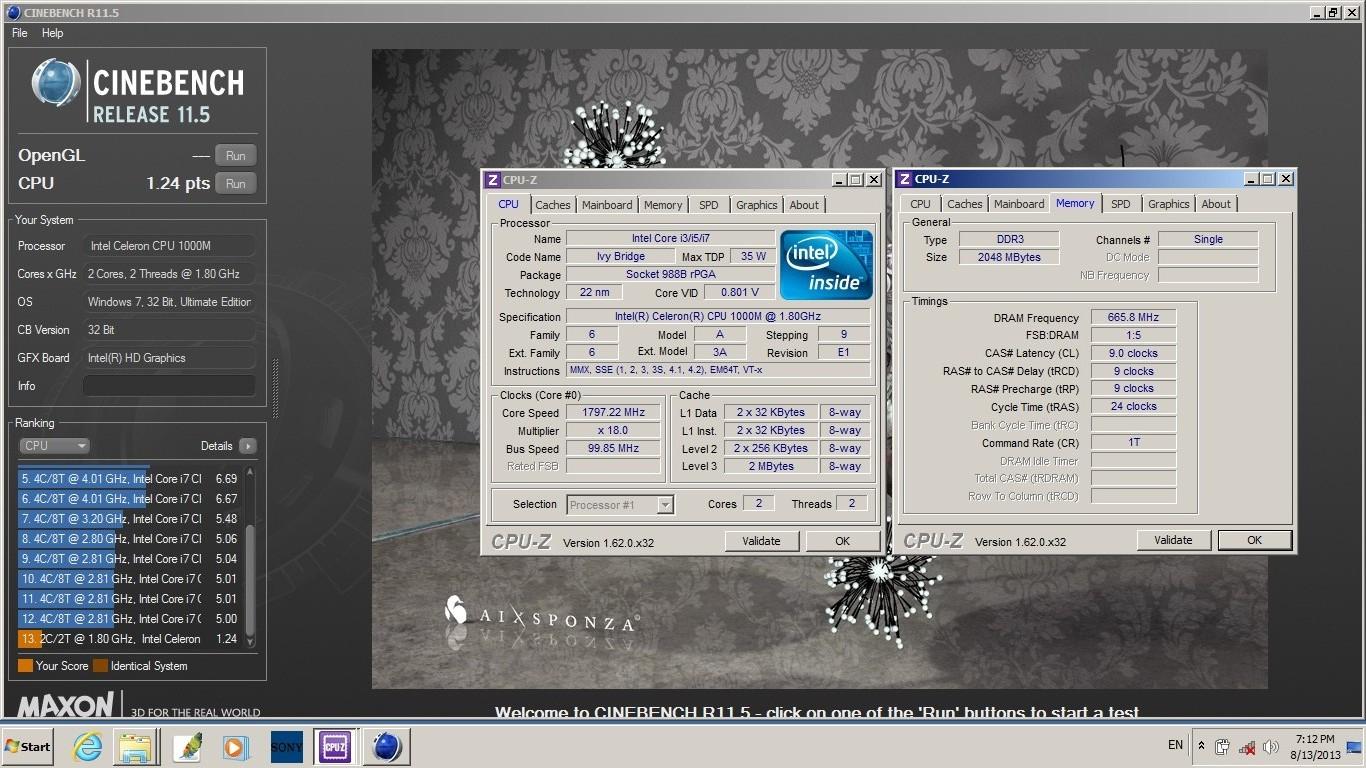Screen dimensions: 1366x768
Task: Switch to CPU-Z via its taskbar icon
Action: pyautogui.click(x=334, y=746)
